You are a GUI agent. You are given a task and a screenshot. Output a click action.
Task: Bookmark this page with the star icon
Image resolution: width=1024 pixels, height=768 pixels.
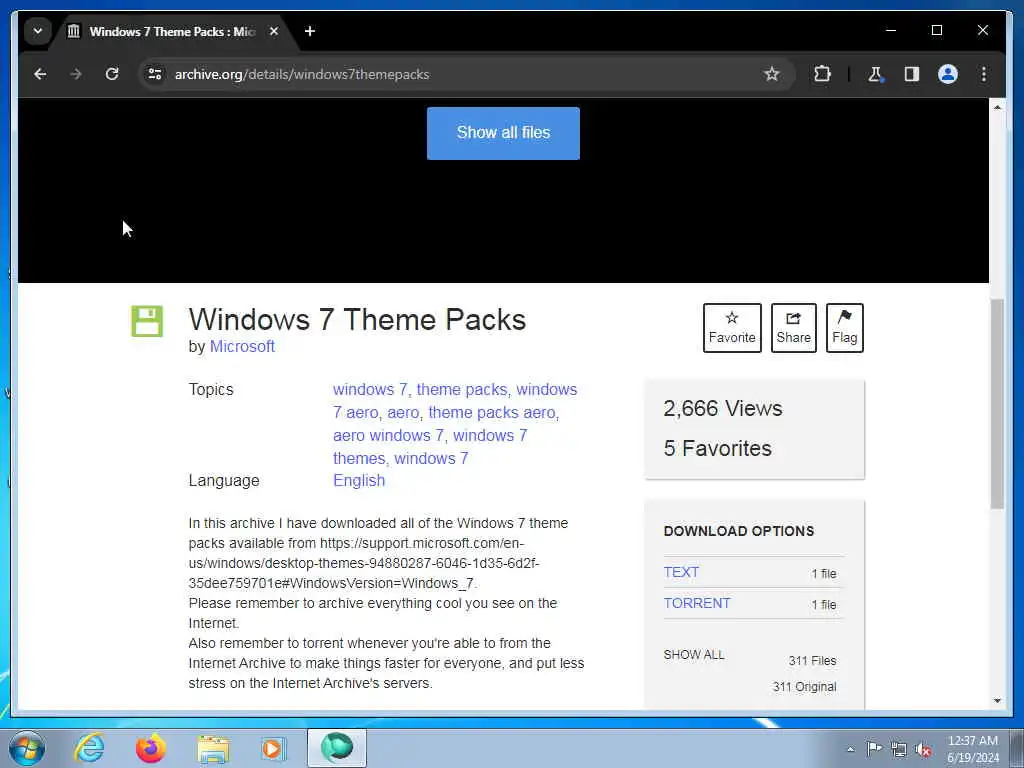point(771,74)
